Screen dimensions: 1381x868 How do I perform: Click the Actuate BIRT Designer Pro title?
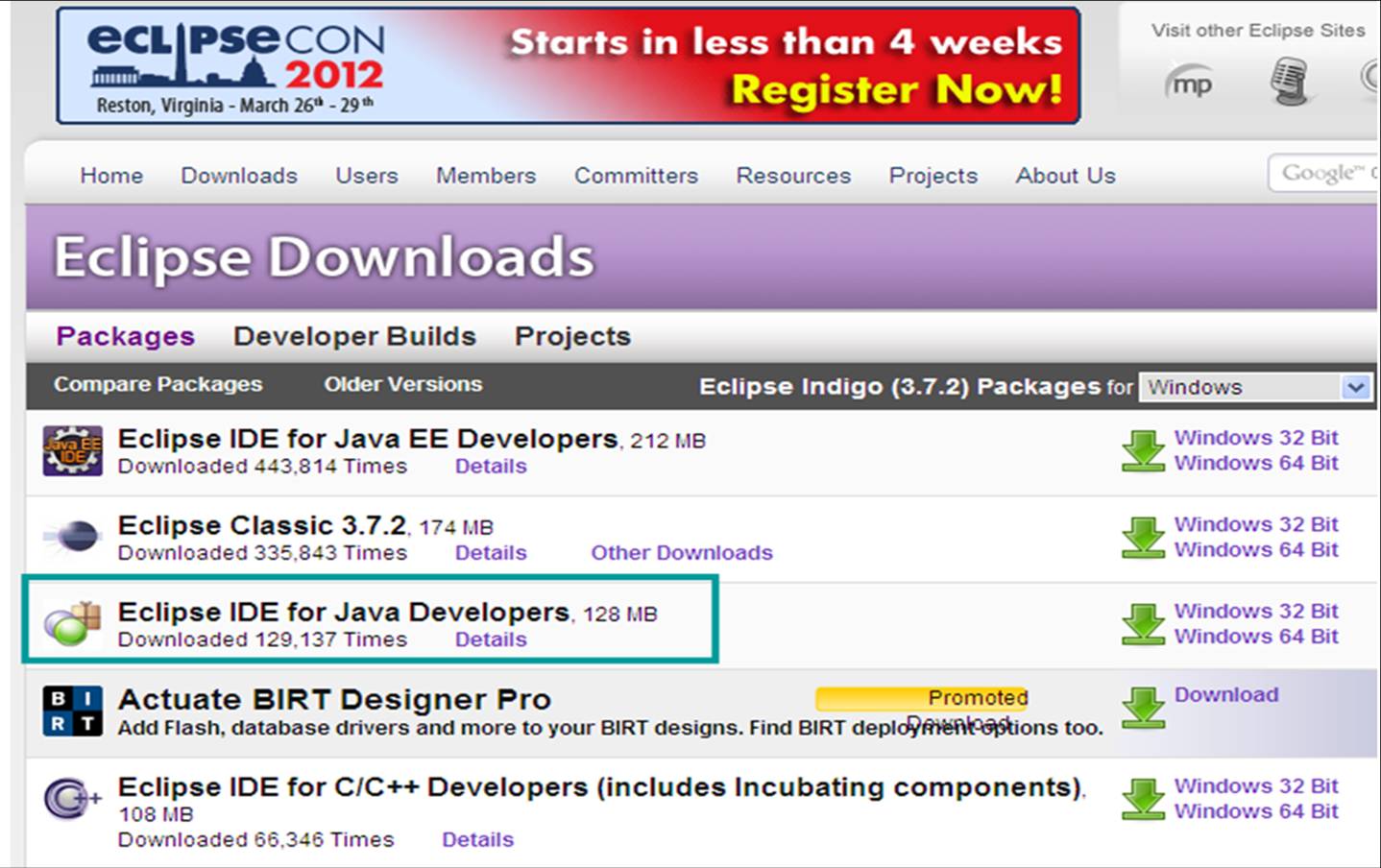334,699
